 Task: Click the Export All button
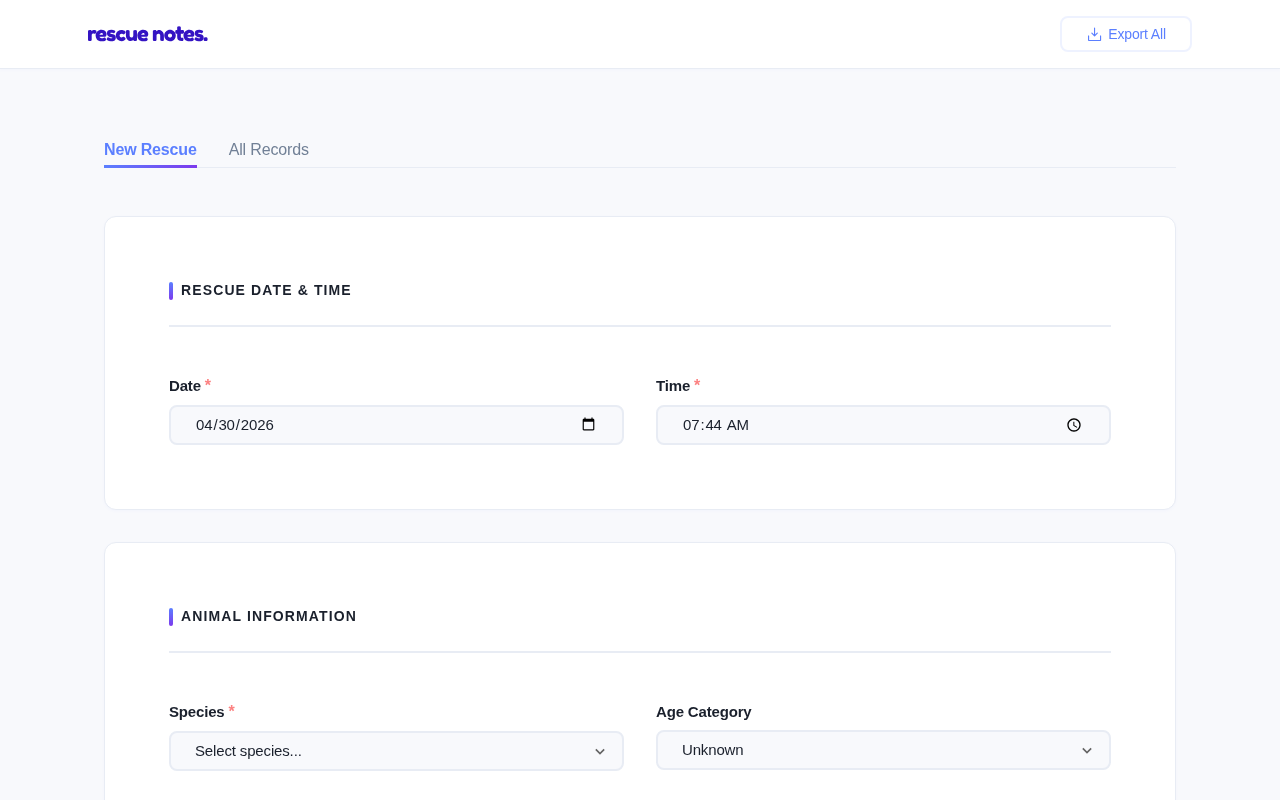1126,34
